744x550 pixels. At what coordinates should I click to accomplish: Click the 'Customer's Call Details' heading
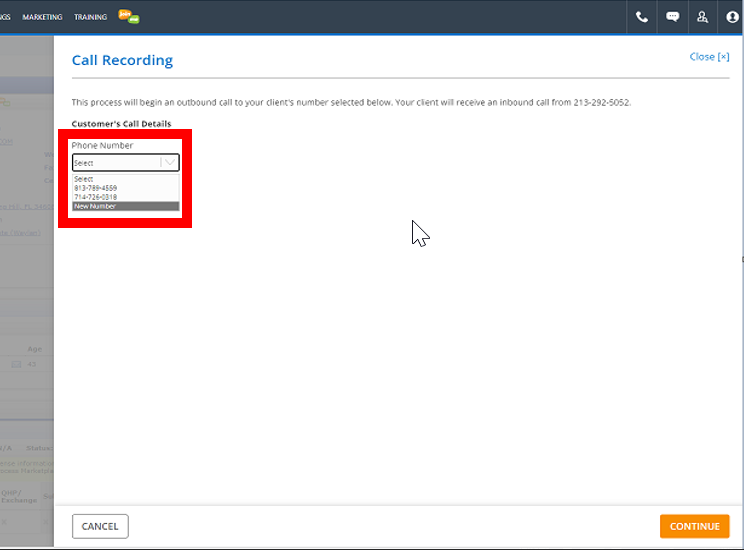click(x=121, y=124)
